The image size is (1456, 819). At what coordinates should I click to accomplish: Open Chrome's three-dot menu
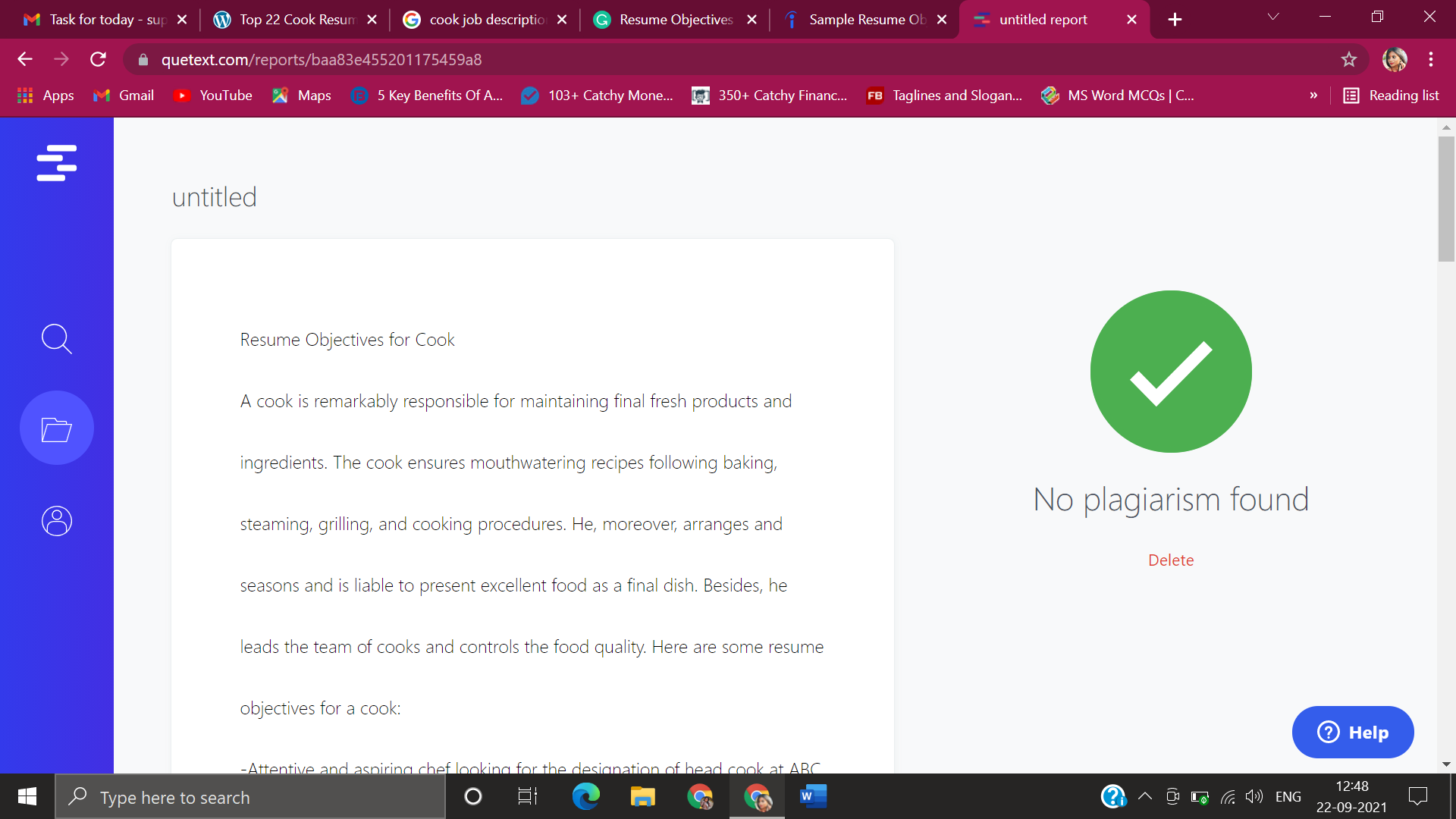tap(1431, 59)
